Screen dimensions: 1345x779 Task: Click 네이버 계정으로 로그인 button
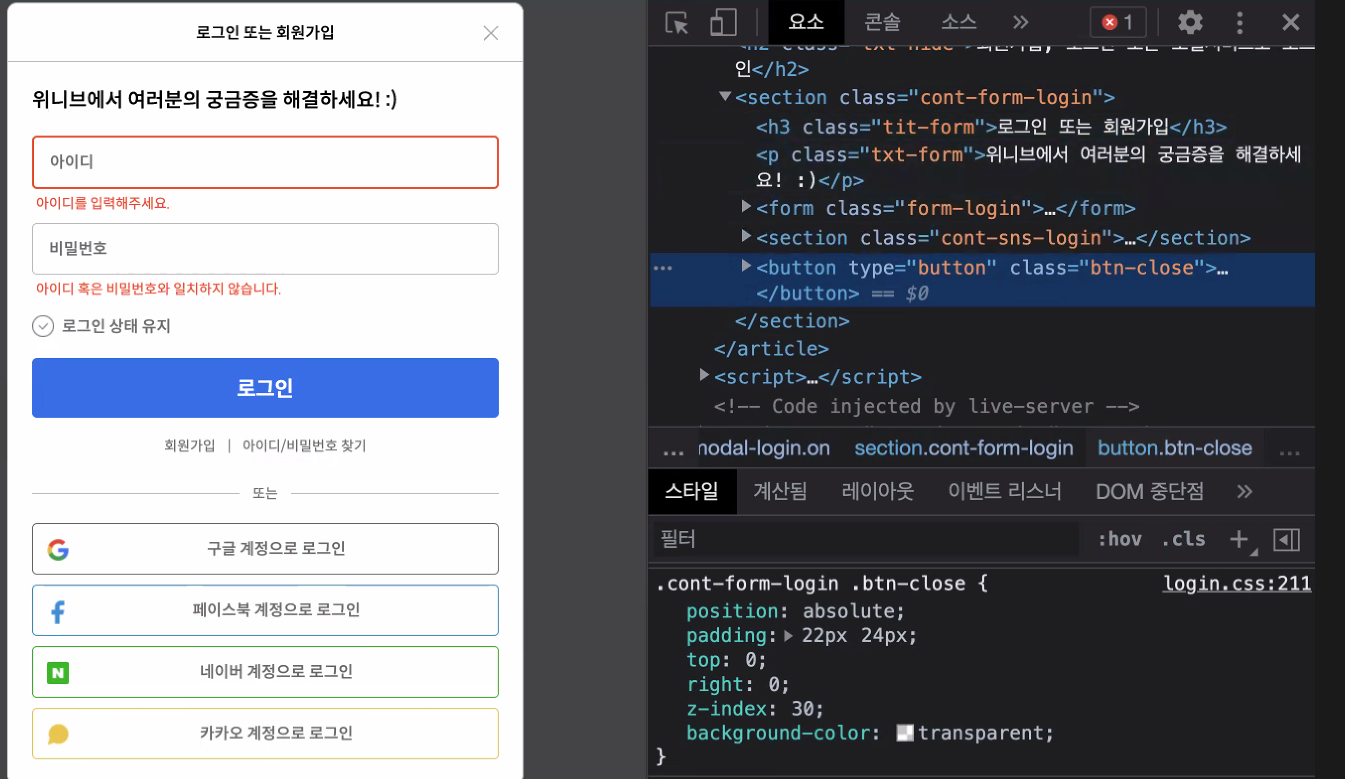click(265, 672)
